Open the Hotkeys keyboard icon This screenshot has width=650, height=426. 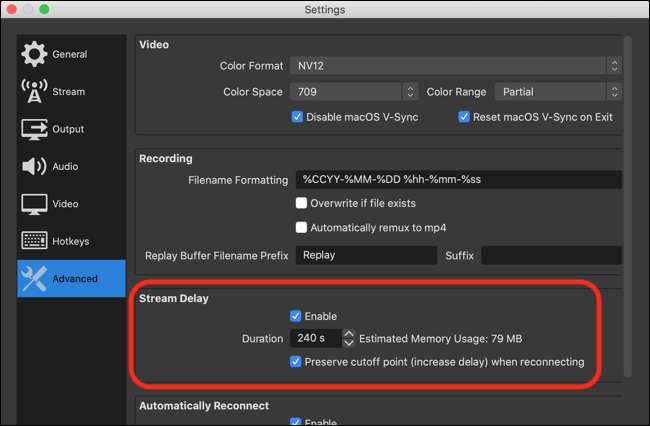pos(34,241)
